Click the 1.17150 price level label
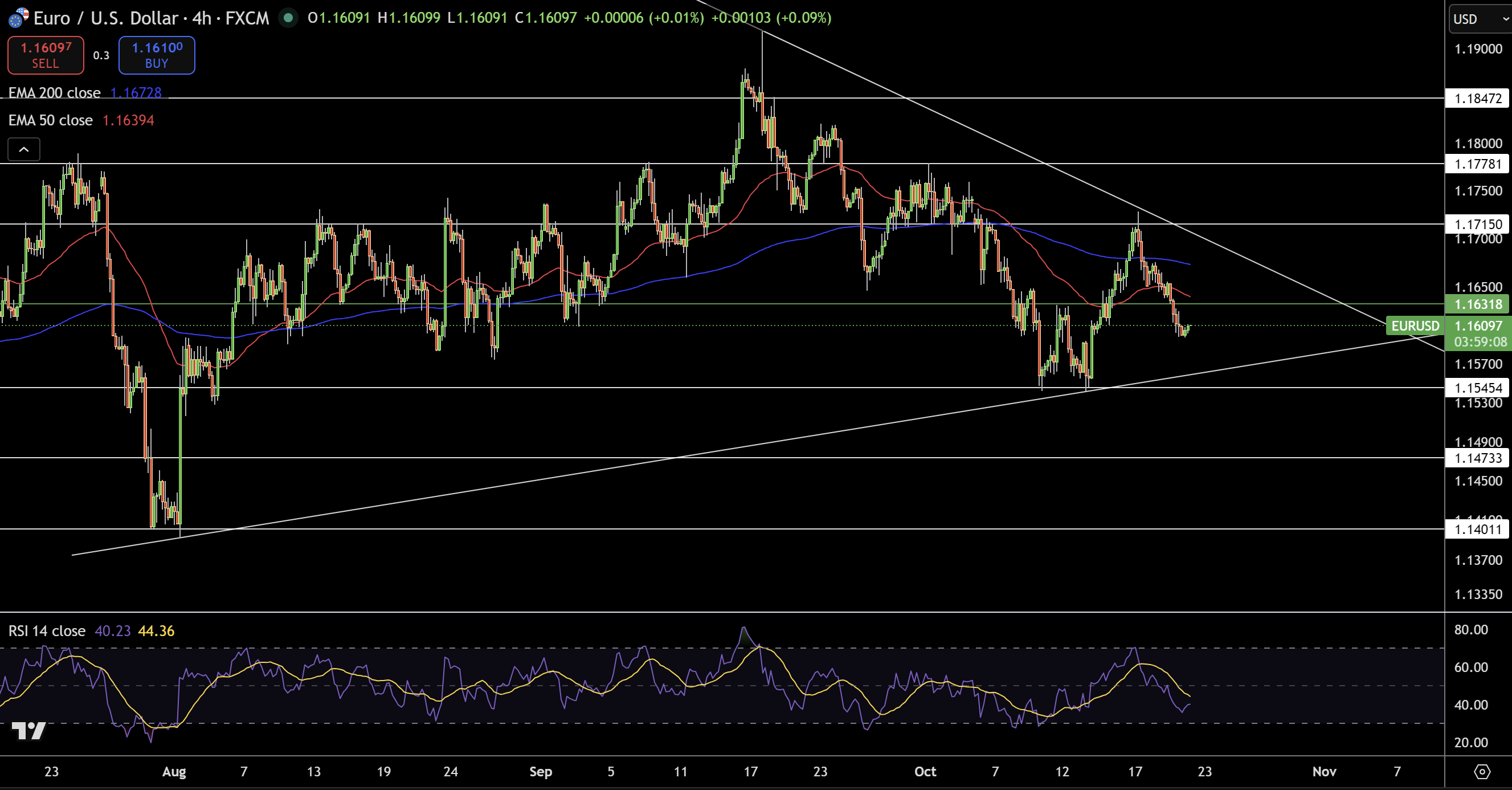 tap(1477, 224)
